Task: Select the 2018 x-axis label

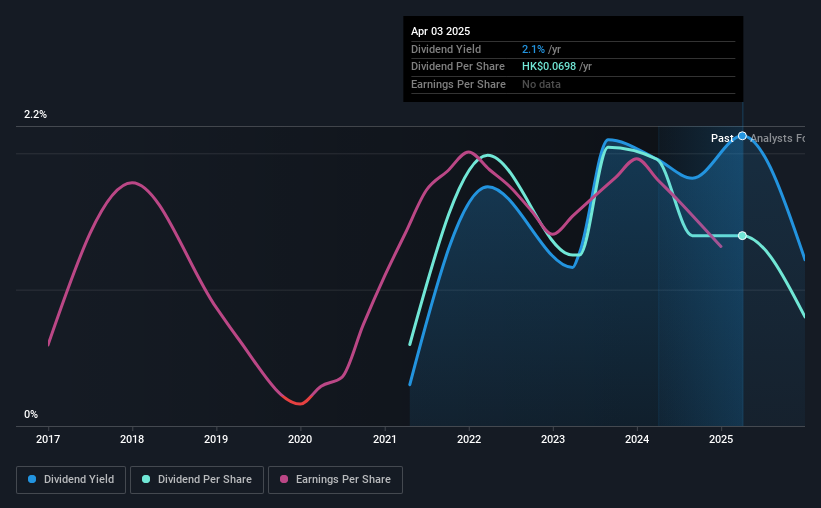Action: 132,439
